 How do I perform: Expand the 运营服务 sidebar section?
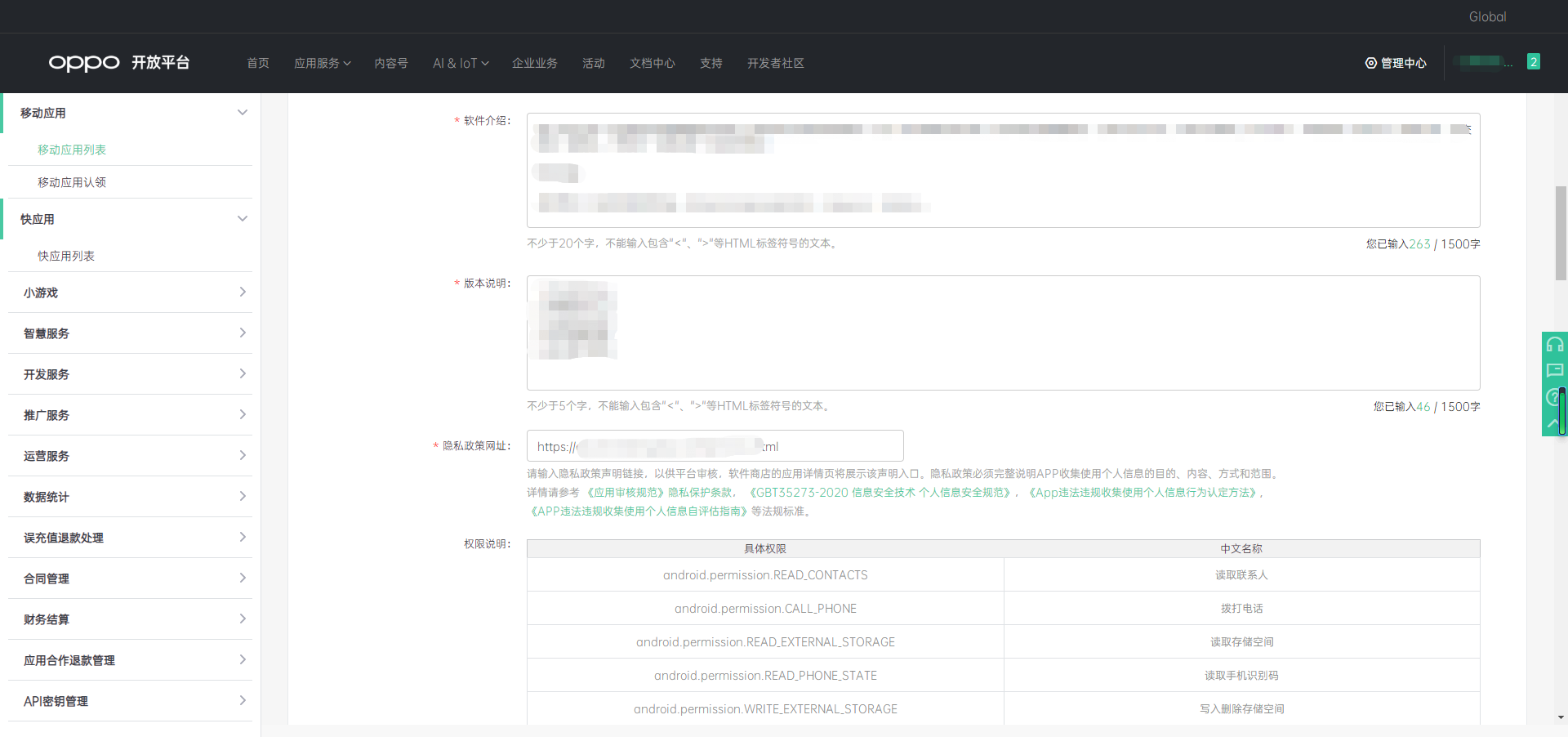pyautogui.click(x=131, y=456)
